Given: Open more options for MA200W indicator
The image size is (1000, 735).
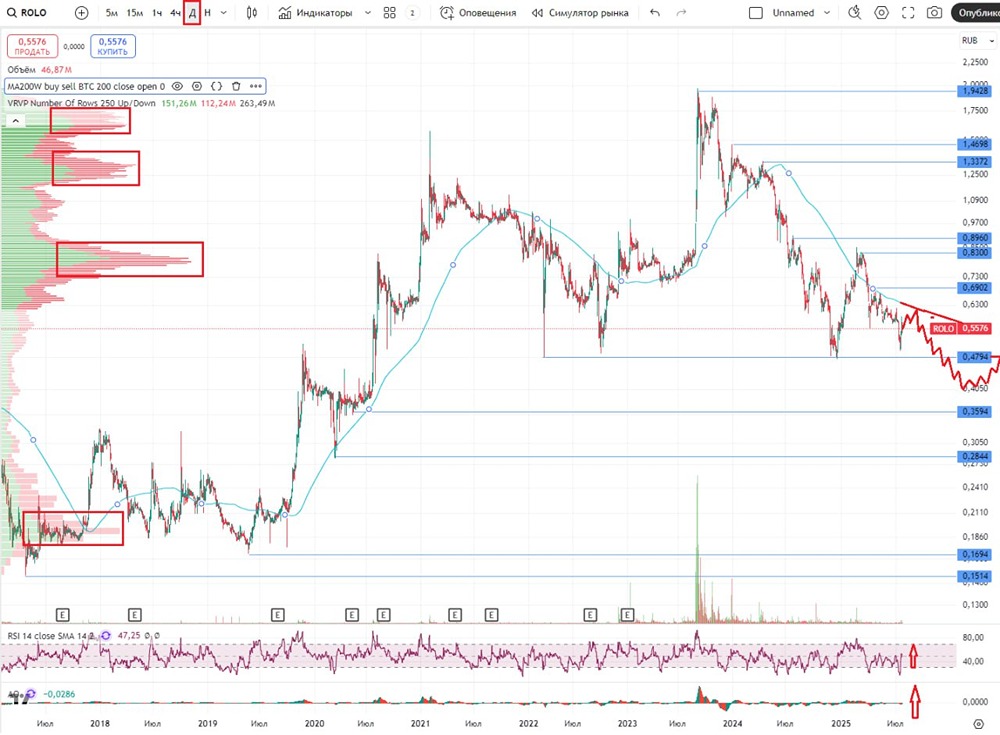Looking at the screenshot, I should point(256,86).
